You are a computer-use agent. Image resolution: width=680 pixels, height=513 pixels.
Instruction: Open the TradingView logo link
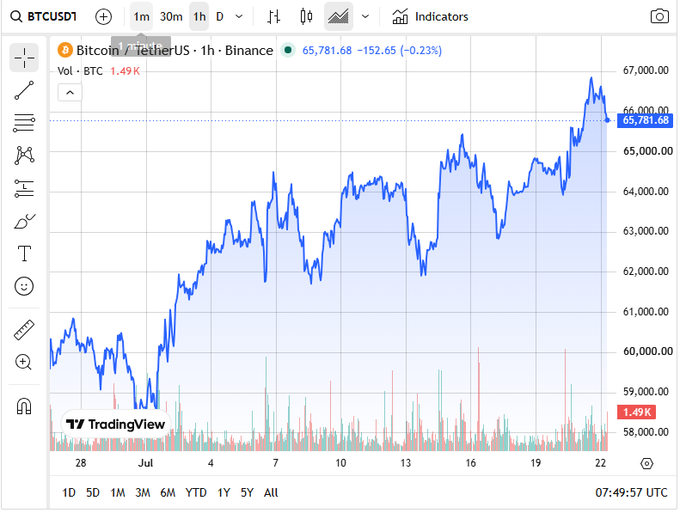pos(116,424)
